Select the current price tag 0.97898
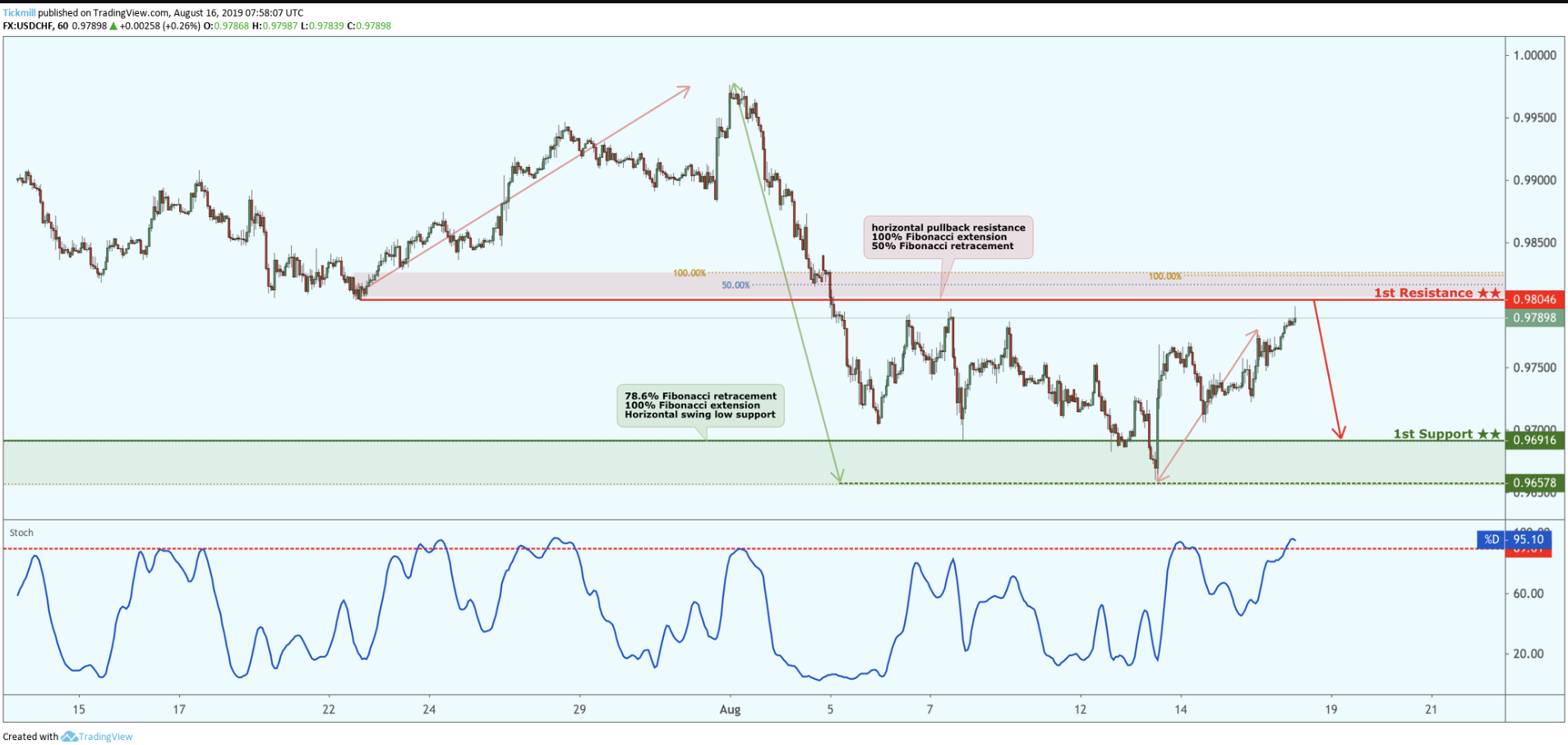Viewport: 1568px width, 745px height. [1534, 317]
